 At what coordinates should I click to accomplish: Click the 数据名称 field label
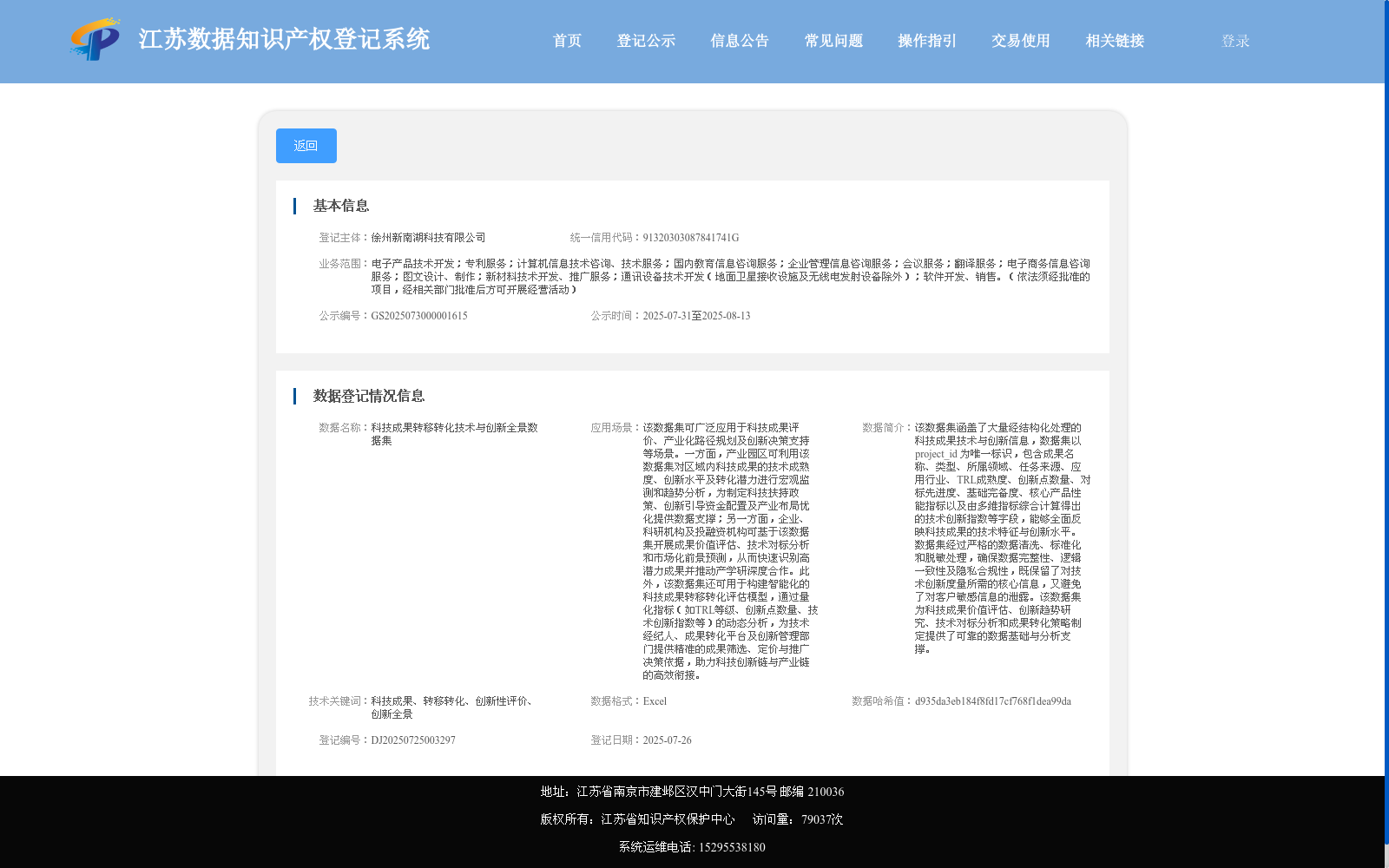(x=345, y=428)
